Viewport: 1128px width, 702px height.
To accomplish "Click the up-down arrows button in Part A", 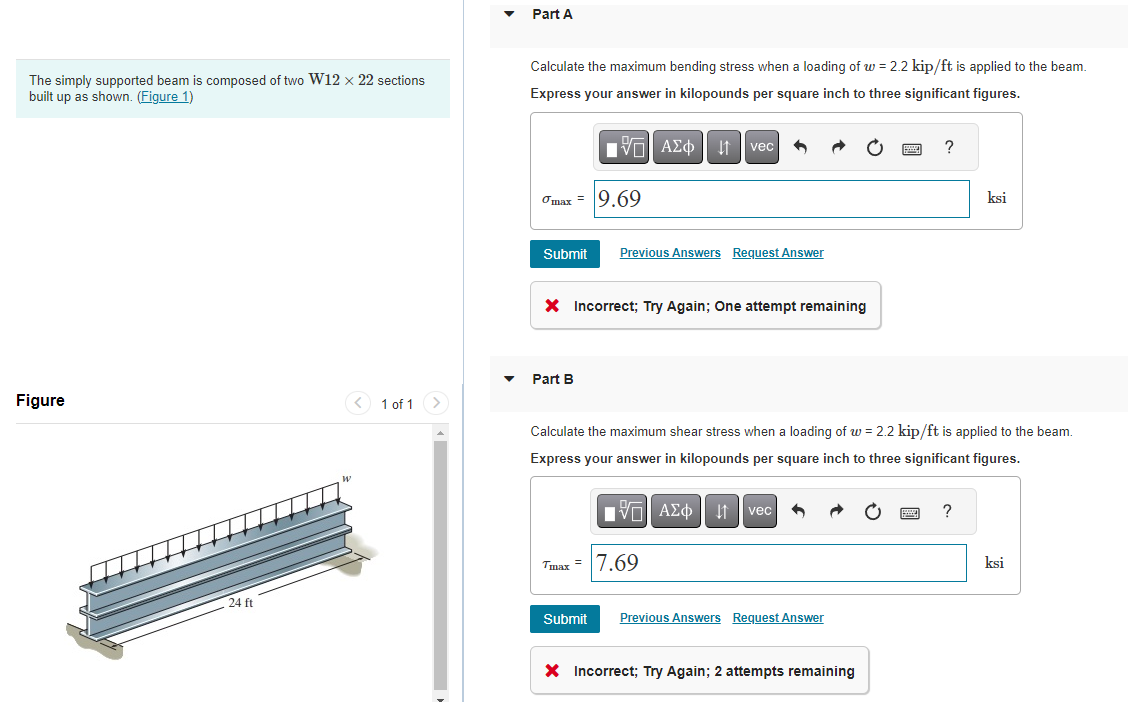I will coord(724,147).
